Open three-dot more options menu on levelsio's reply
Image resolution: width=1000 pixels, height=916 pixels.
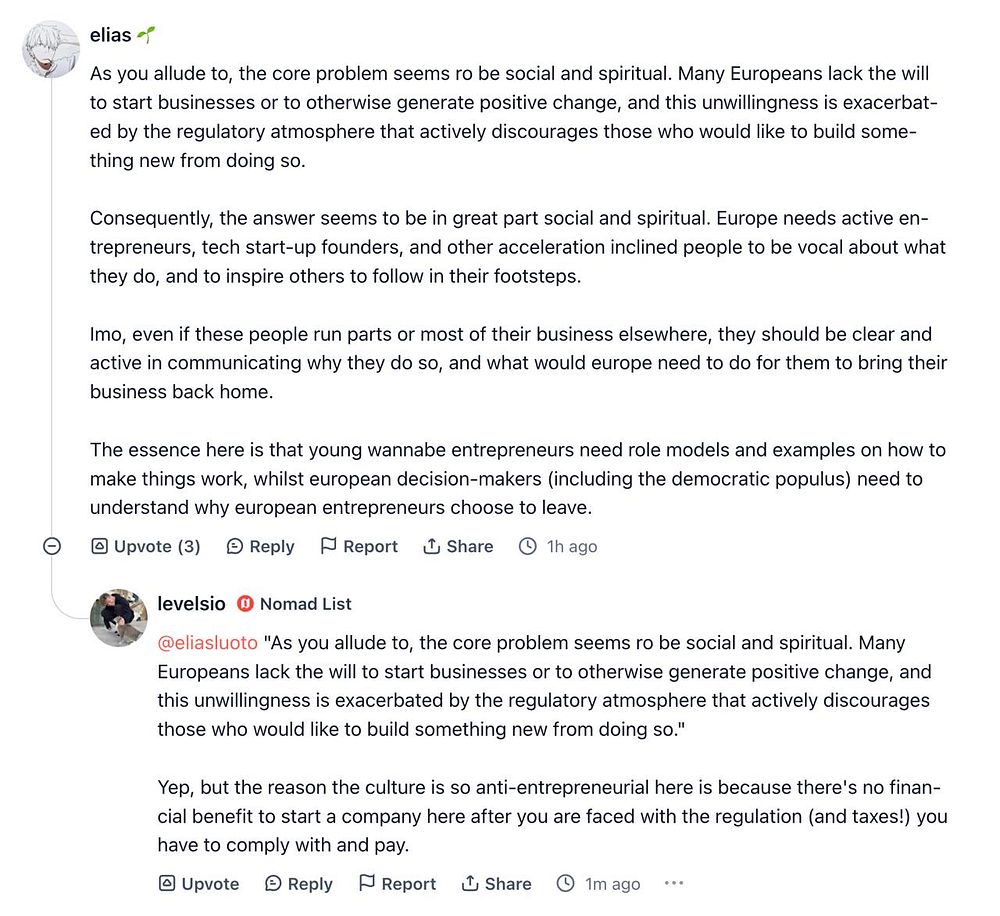[x=673, y=883]
